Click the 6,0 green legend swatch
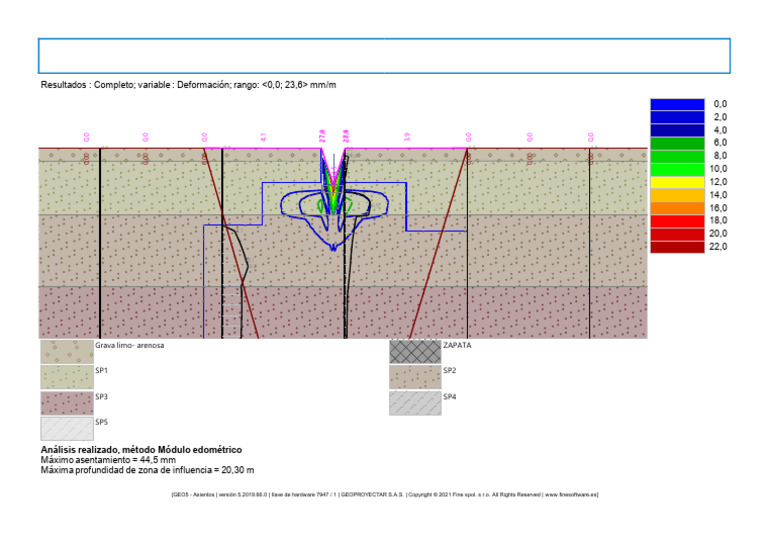 pos(677,143)
